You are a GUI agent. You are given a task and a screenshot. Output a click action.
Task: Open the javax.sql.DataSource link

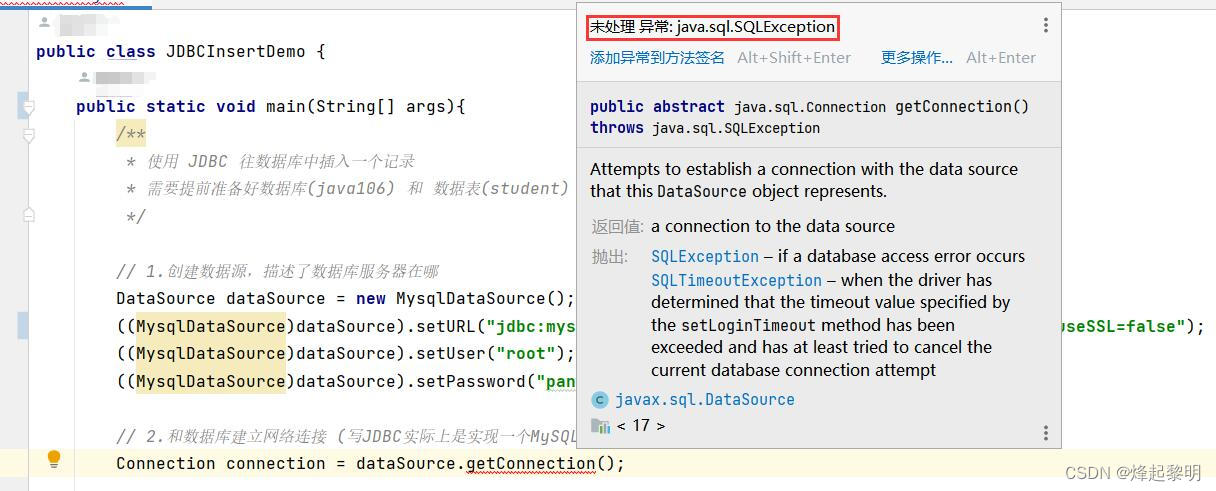(x=705, y=400)
